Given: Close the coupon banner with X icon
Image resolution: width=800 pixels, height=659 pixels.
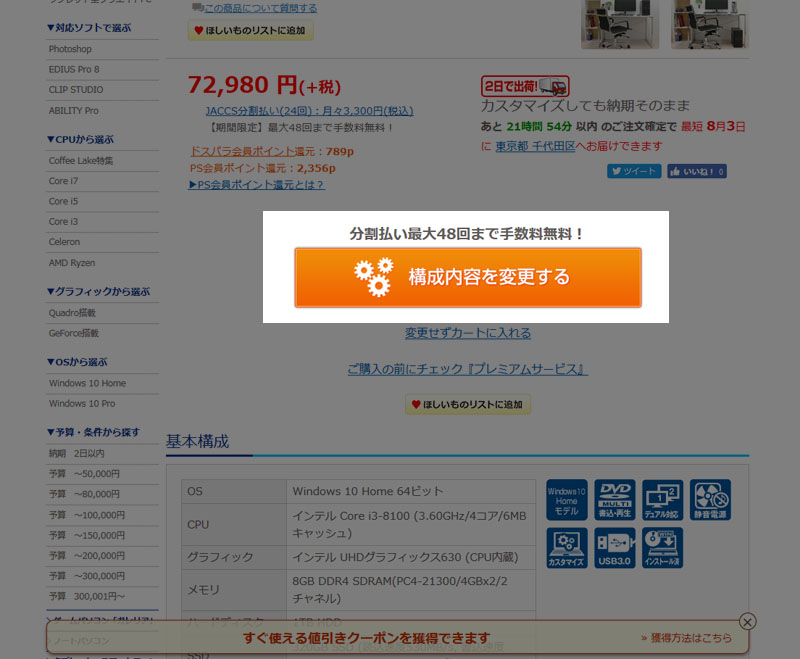Looking at the screenshot, I should (x=747, y=622).
